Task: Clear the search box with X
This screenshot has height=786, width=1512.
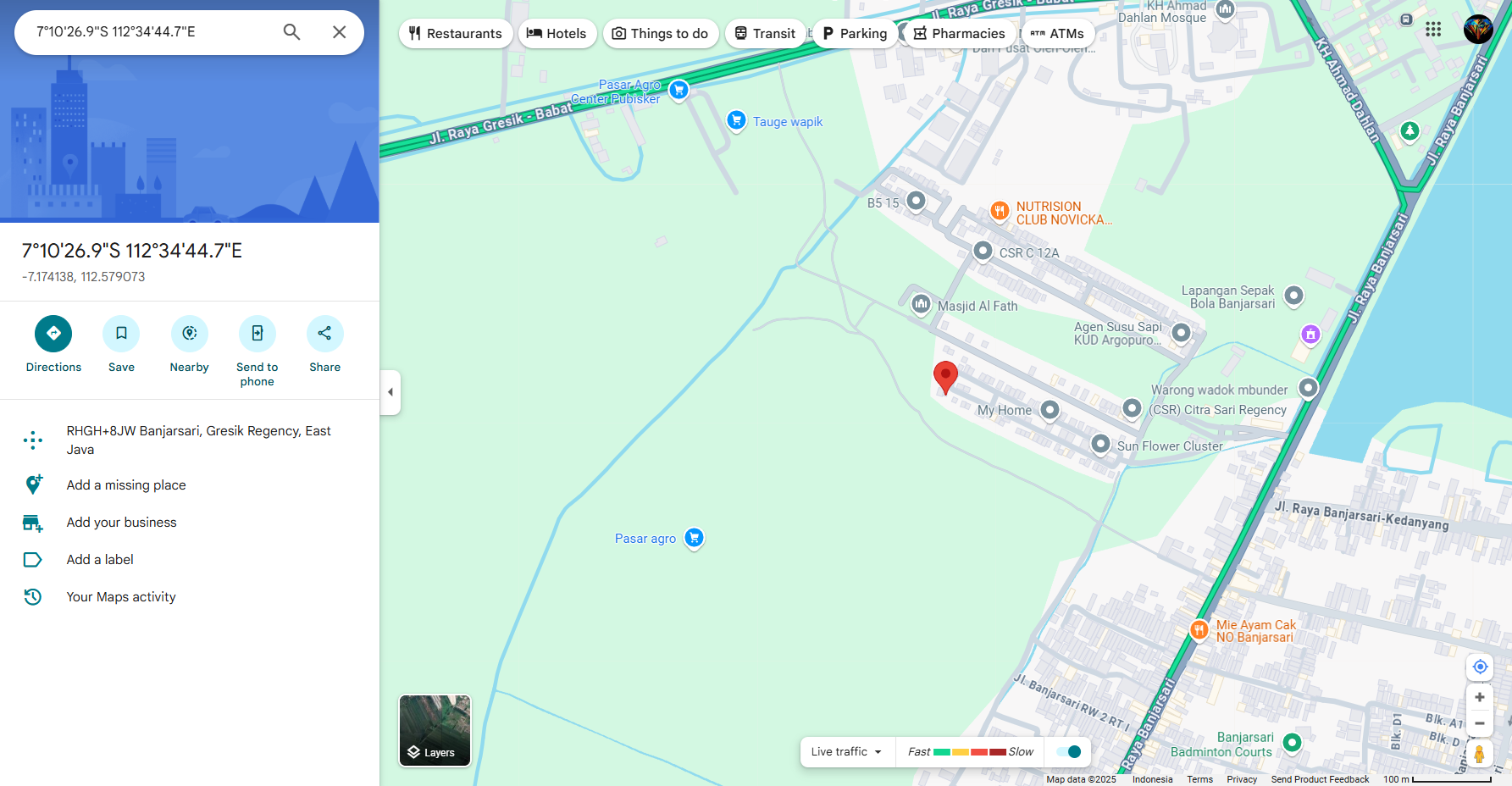Action: (339, 32)
